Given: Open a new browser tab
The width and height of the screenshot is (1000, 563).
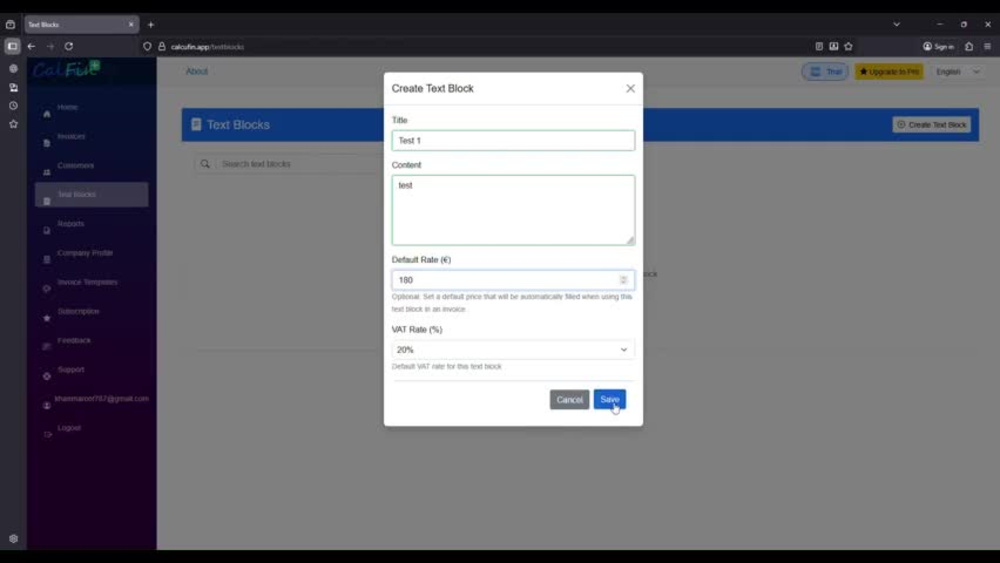Looking at the screenshot, I should point(151,25).
